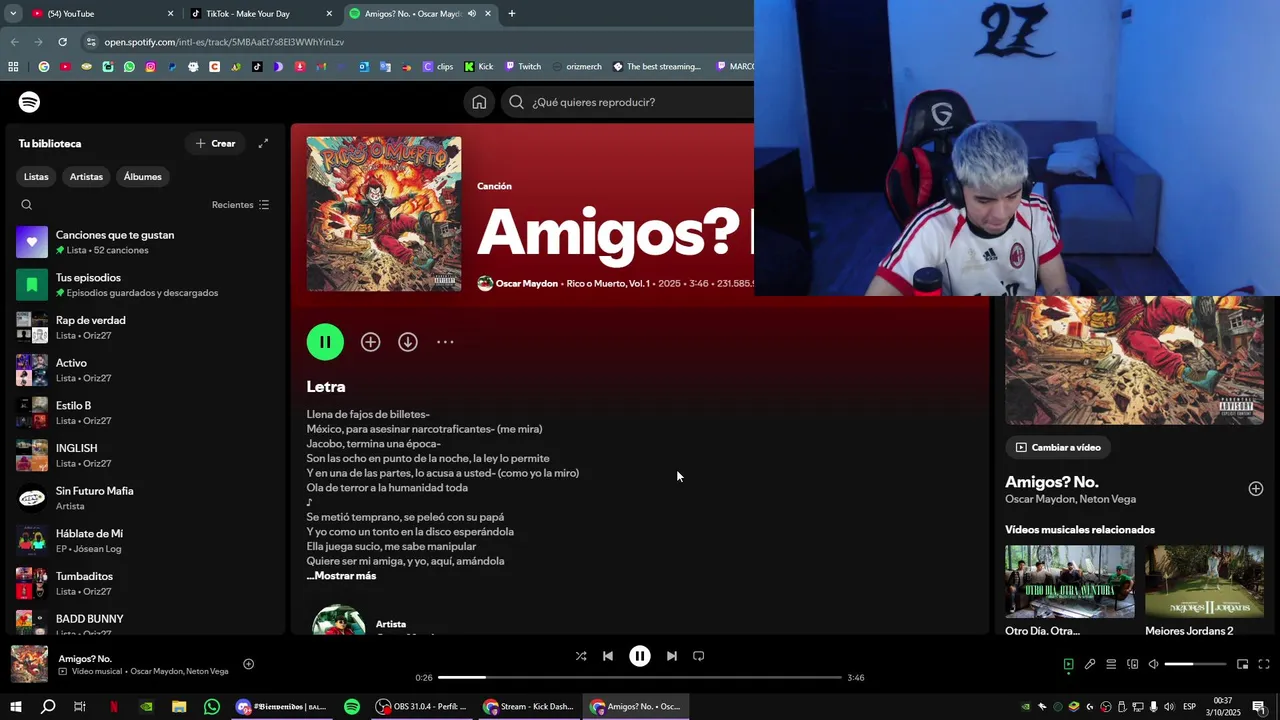
Task: Go to Spotify home via the house icon
Action: pyautogui.click(x=479, y=102)
